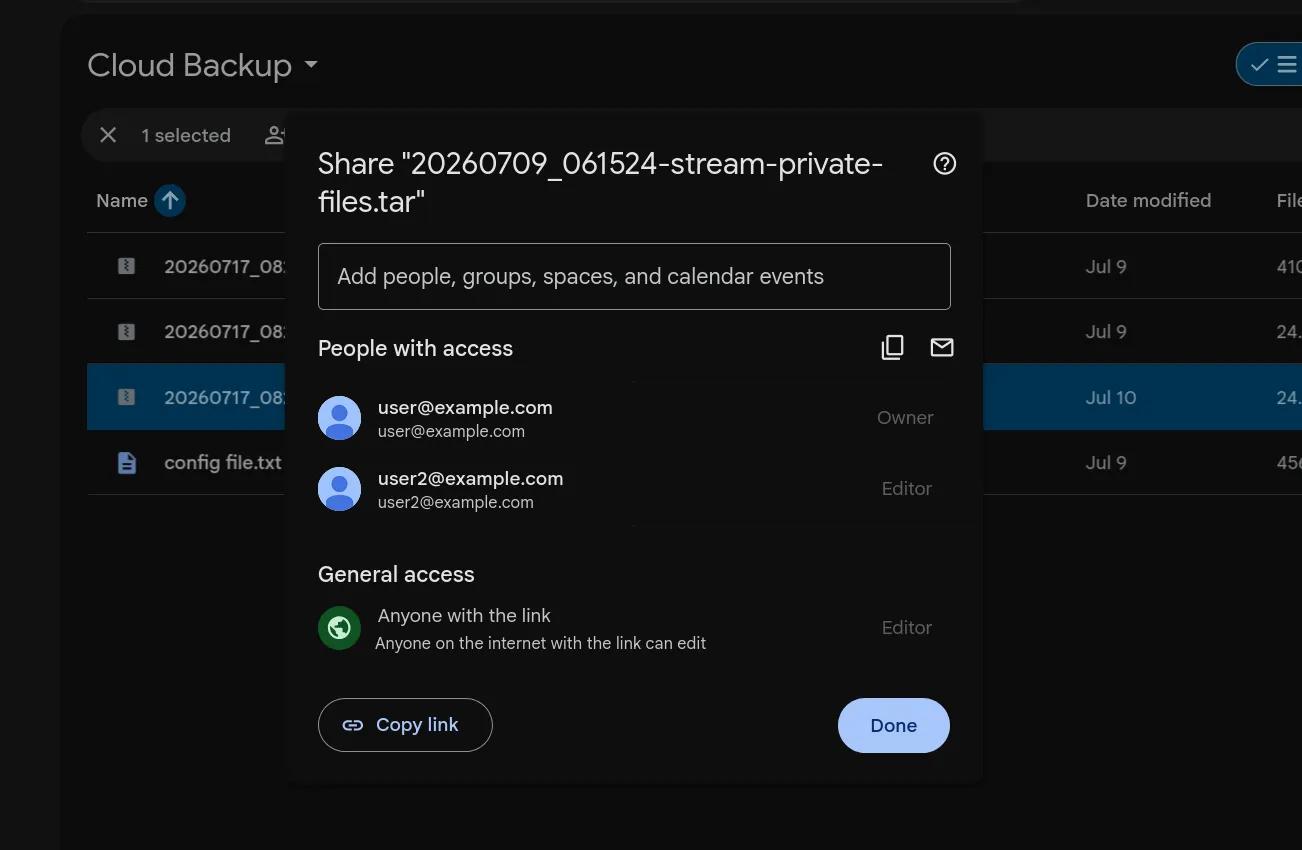Click the Jul 10 date cell

1111,397
